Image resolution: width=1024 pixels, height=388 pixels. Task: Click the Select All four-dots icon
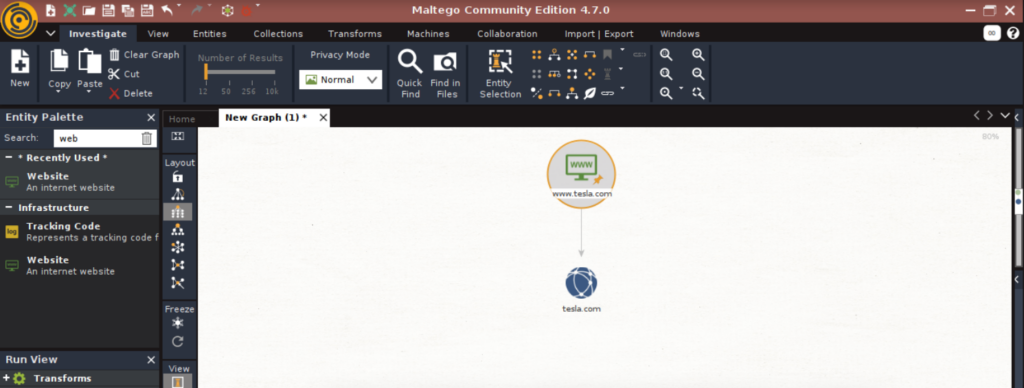(537, 55)
